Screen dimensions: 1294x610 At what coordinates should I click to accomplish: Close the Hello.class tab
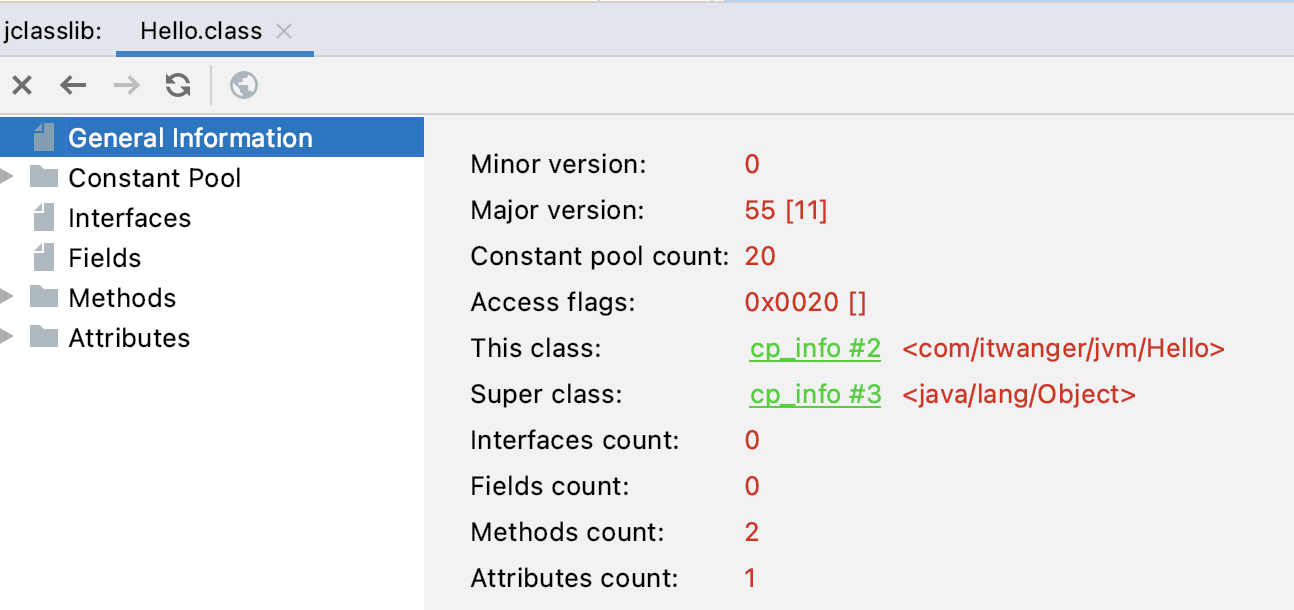click(284, 32)
